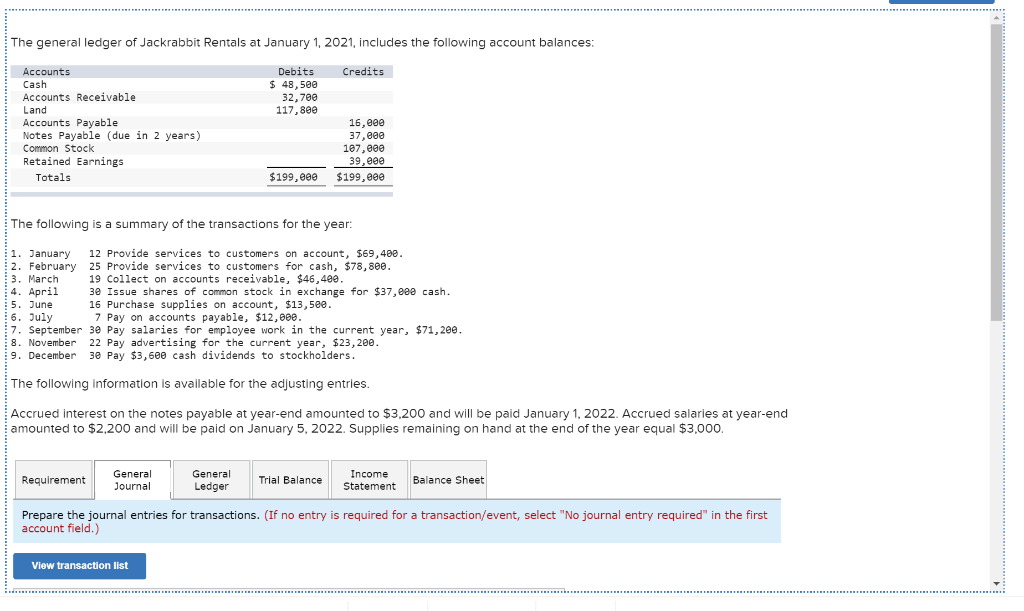Open the Trial Balance tab

pyautogui.click(x=290, y=479)
